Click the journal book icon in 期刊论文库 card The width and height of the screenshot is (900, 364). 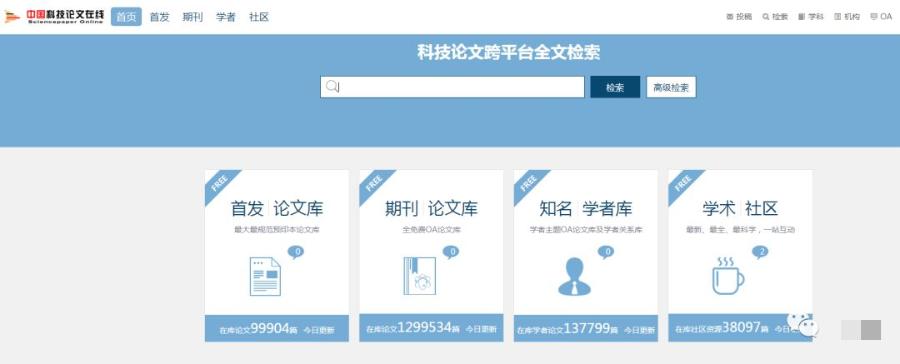click(x=420, y=276)
